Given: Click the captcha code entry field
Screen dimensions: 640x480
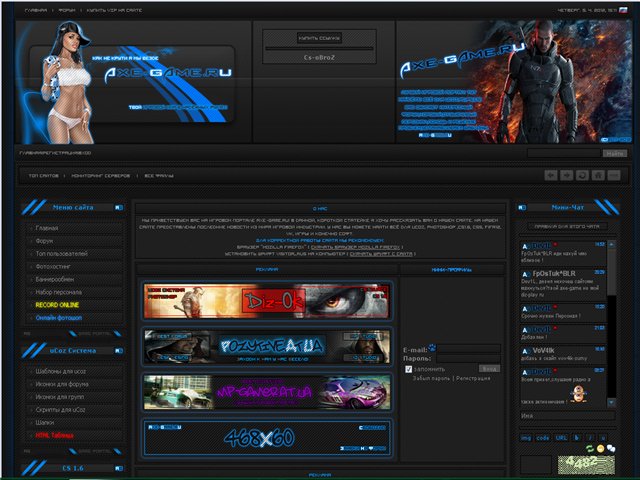Looking at the screenshot, I should click(536, 464).
